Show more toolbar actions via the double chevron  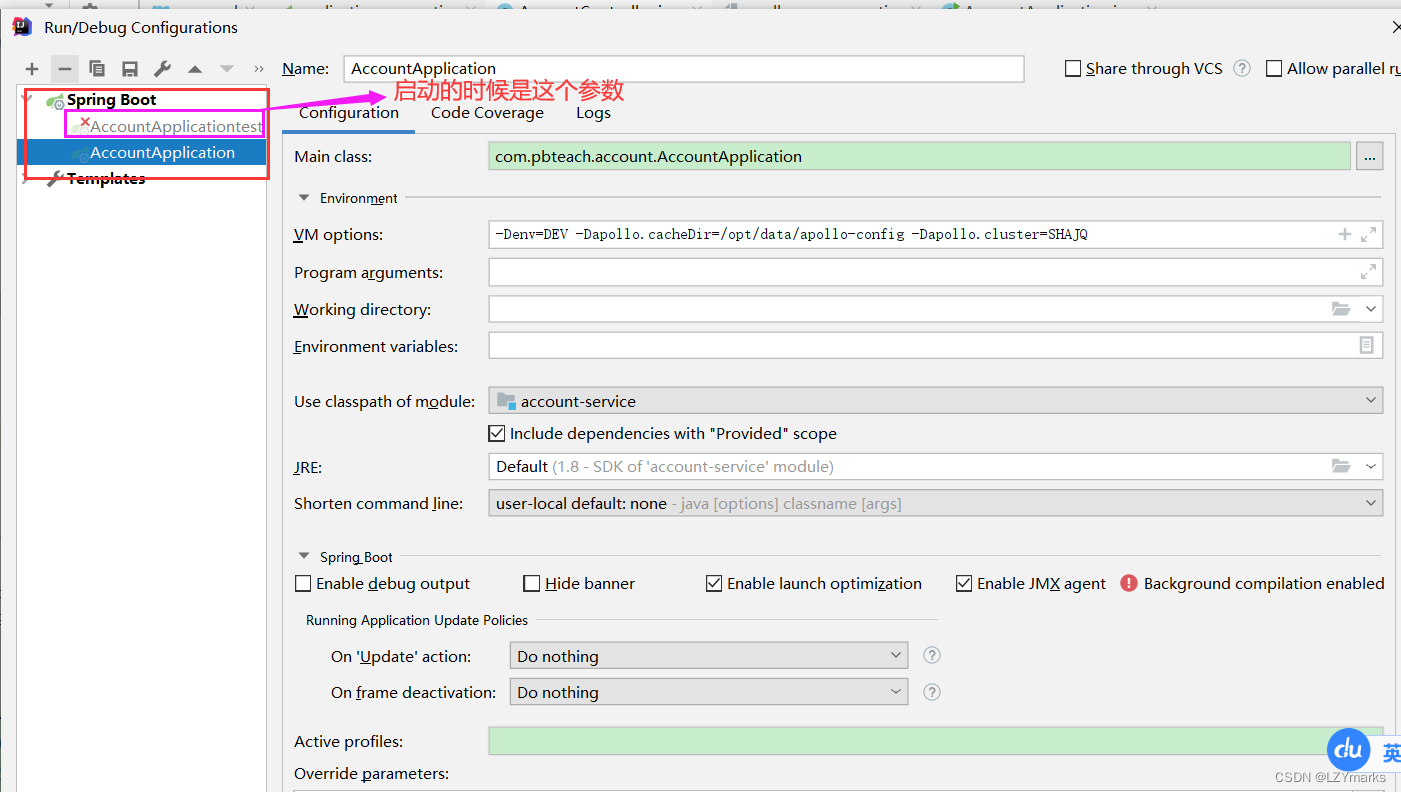coord(259,69)
